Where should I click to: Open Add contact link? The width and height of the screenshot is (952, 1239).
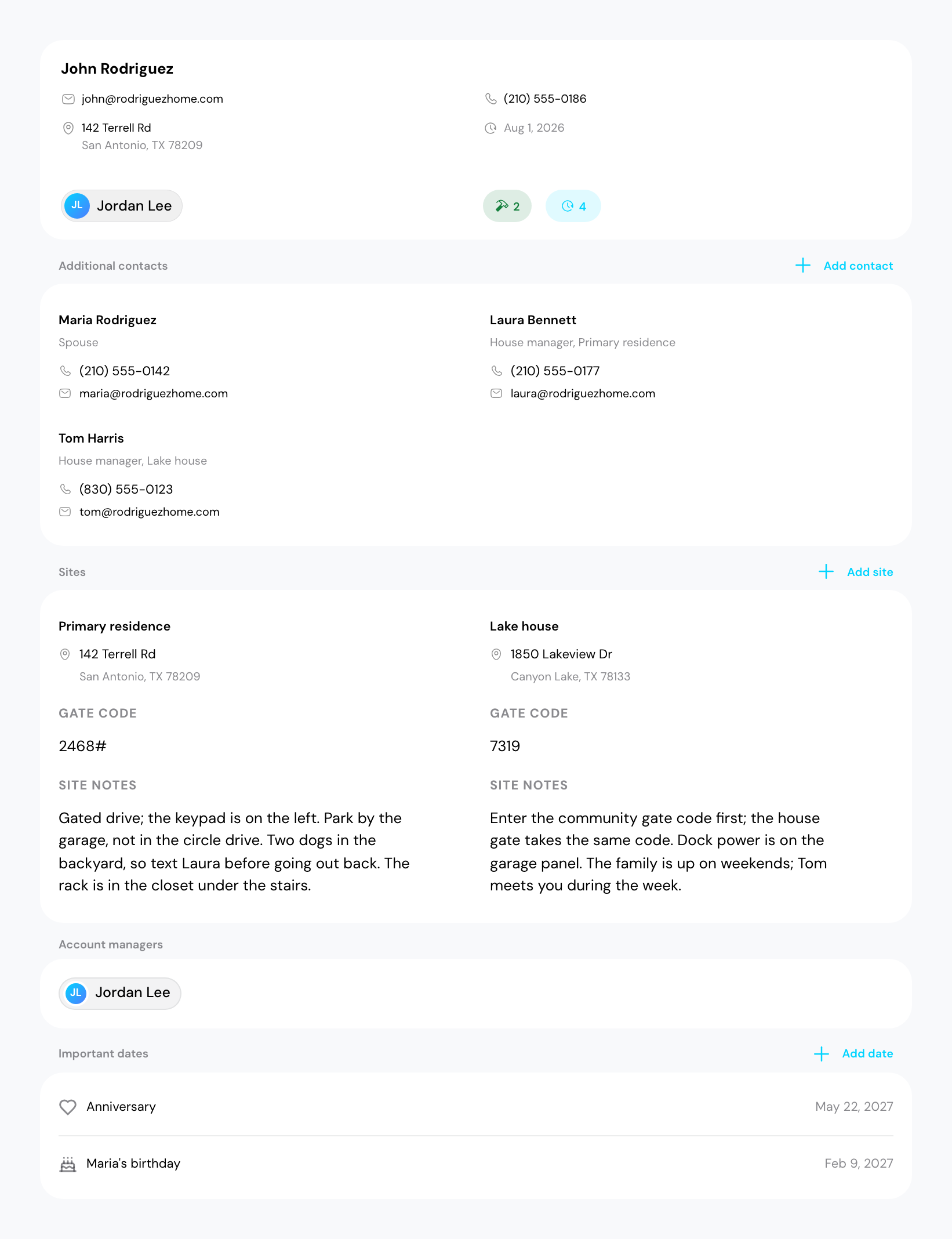858,266
